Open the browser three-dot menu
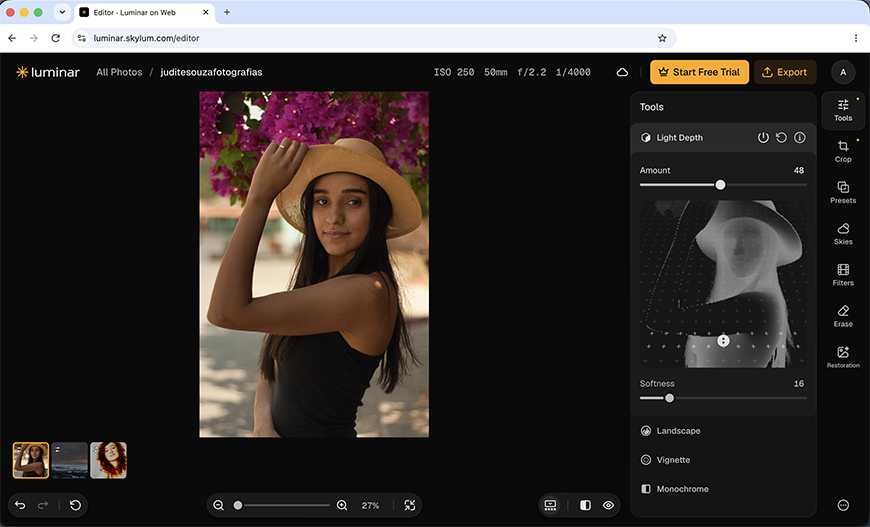The image size is (870, 527). click(x=856, y=38)
